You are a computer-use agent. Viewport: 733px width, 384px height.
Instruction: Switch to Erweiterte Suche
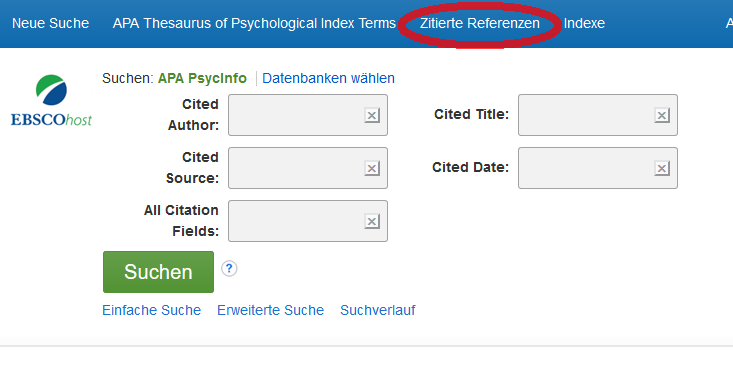pos(270,310)
